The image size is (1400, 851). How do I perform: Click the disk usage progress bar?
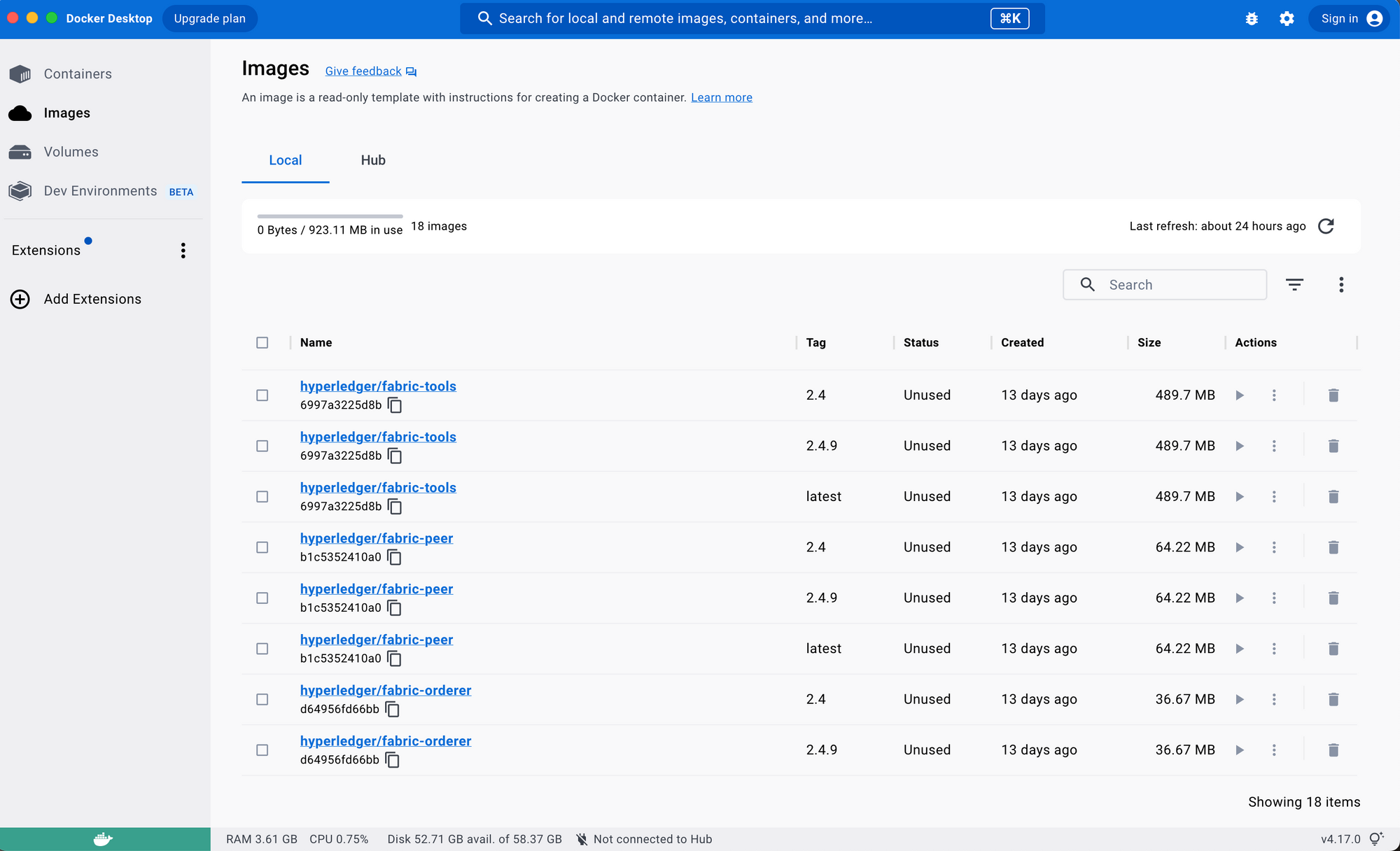[x=330, y=216]
